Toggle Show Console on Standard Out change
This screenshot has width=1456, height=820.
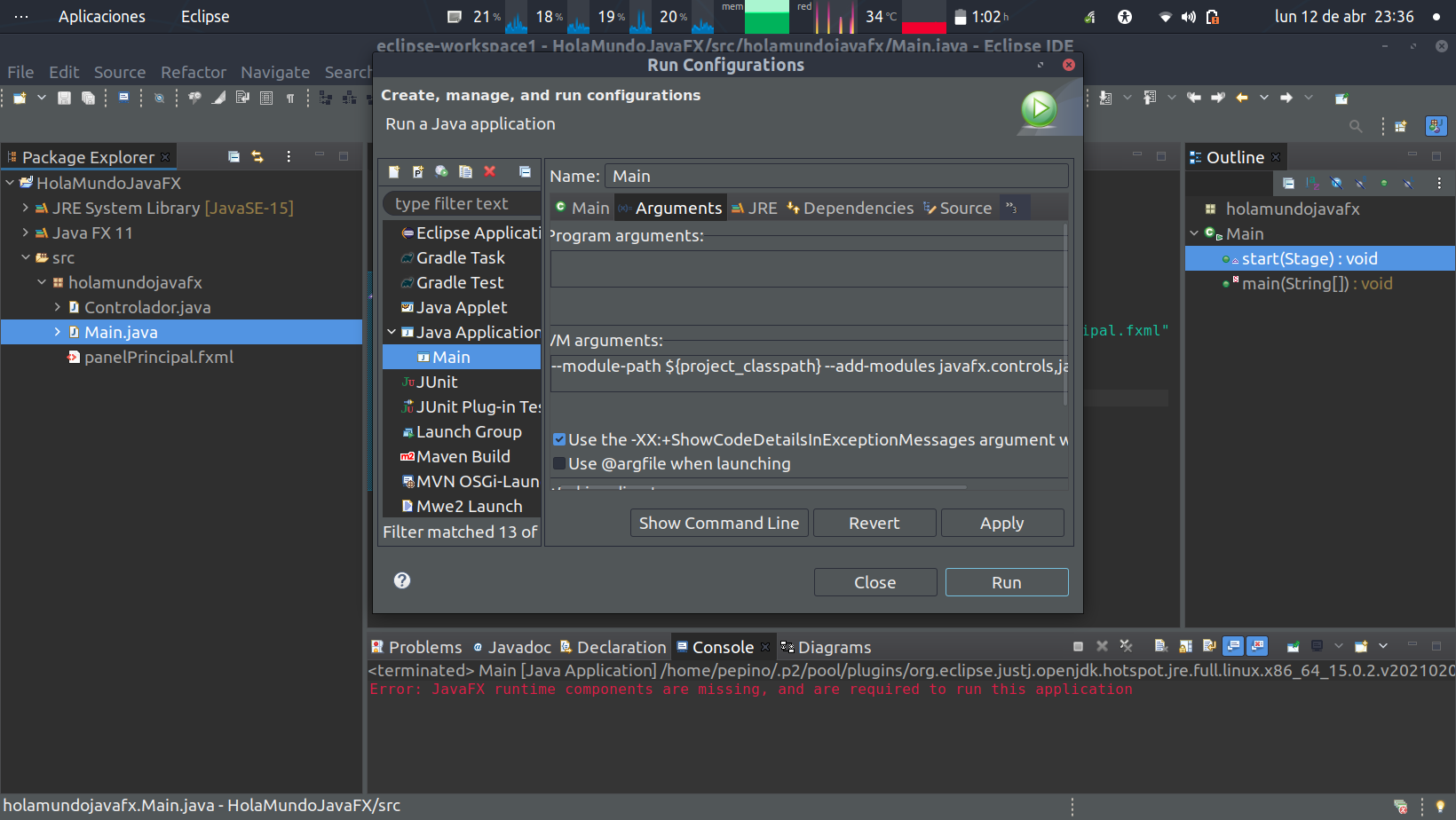tap(1232, 646)
